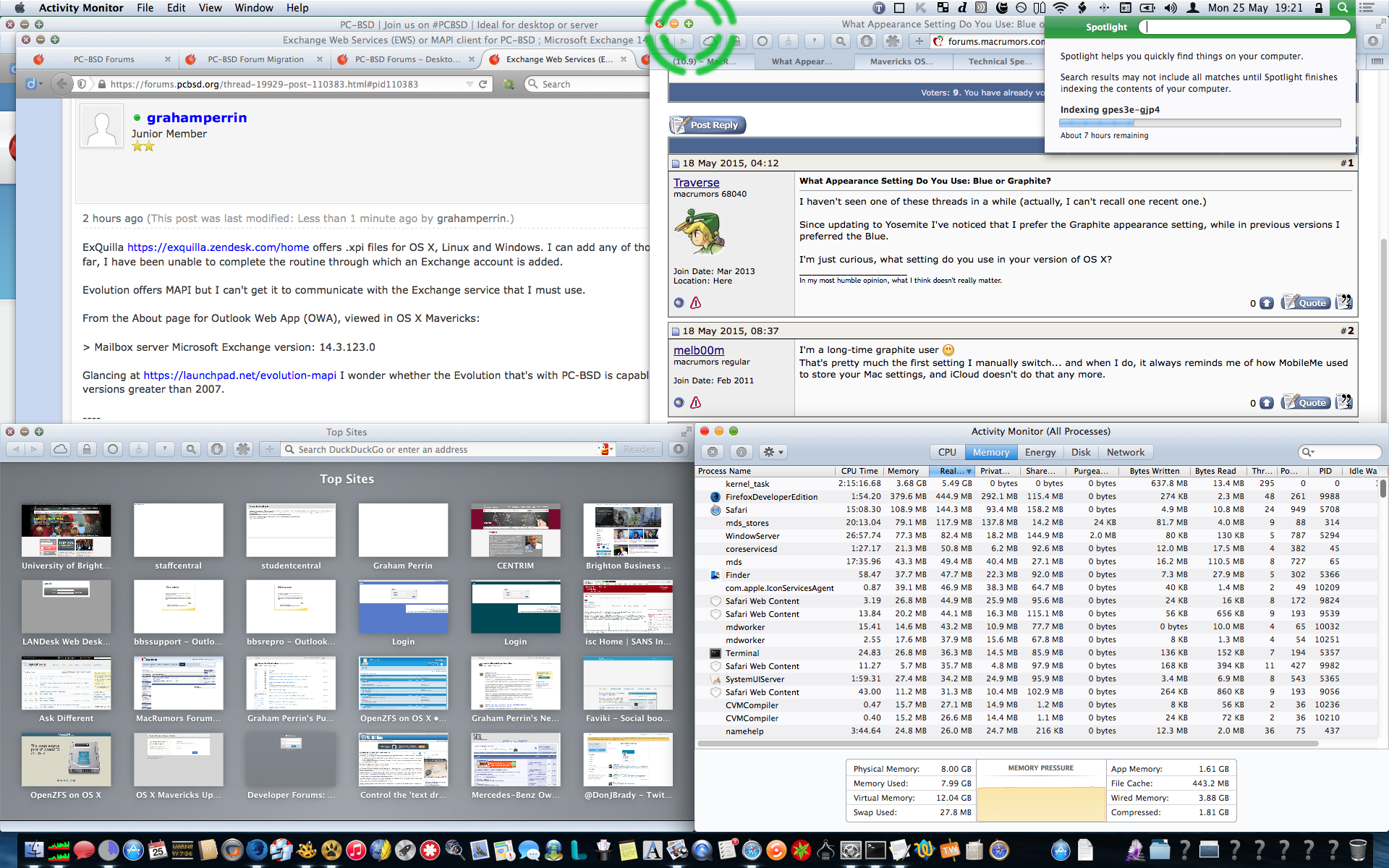Click the Post Reply button
The height and width of the screenshot is (868, 1389).
[x=708, y=125]
